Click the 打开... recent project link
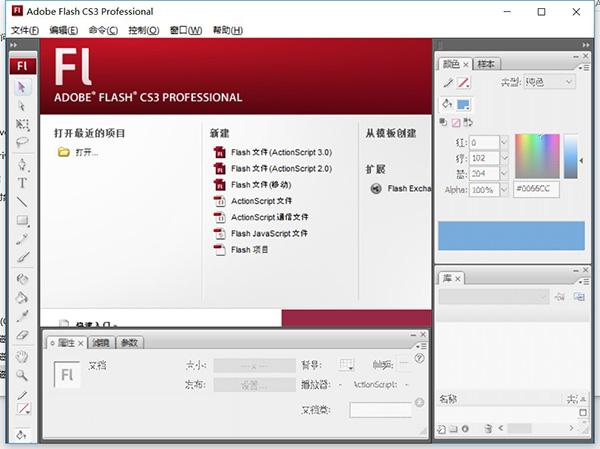The height and width of the screenshot is (449, 600). click(x=86, y=152)
